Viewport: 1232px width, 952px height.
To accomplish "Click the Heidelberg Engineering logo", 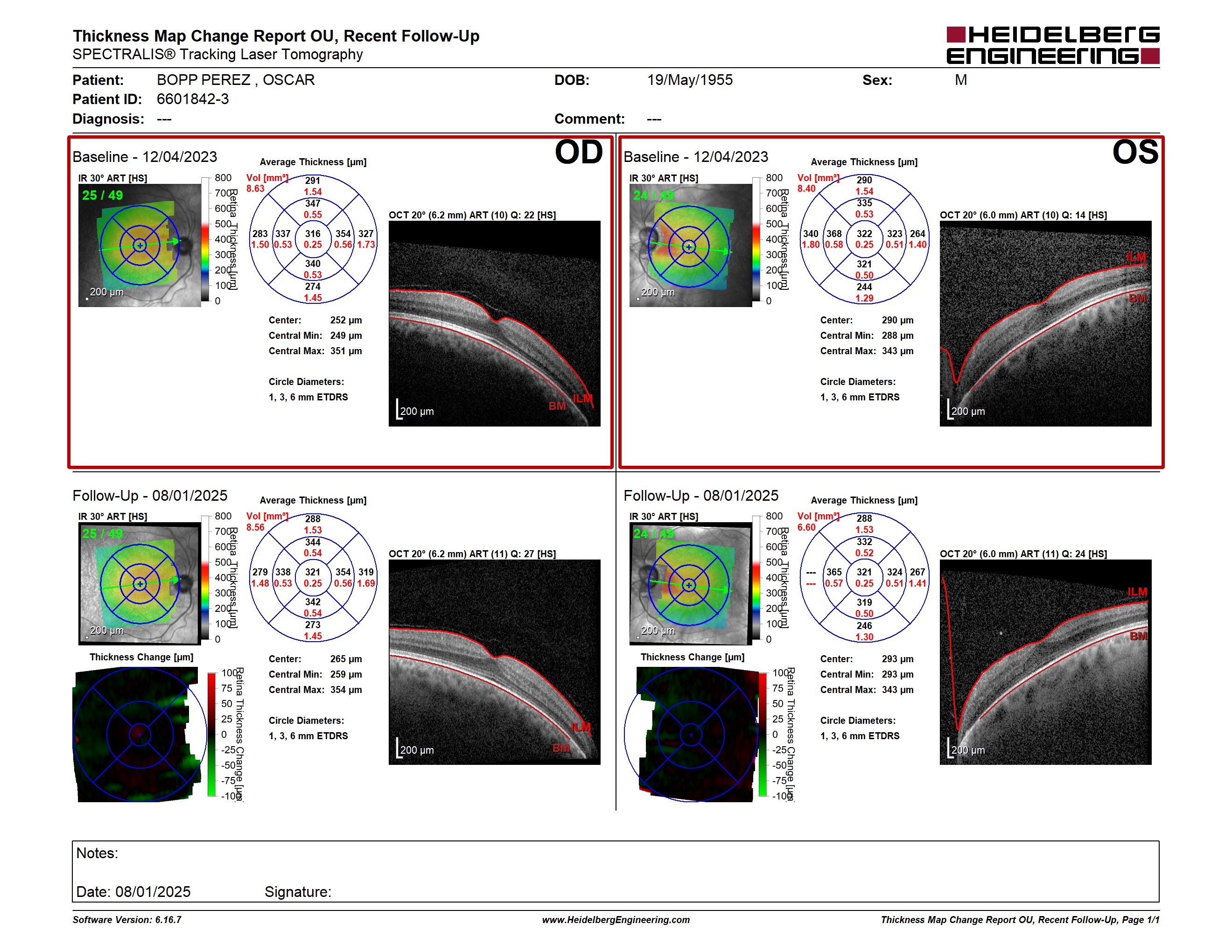I will (1053, 45).
